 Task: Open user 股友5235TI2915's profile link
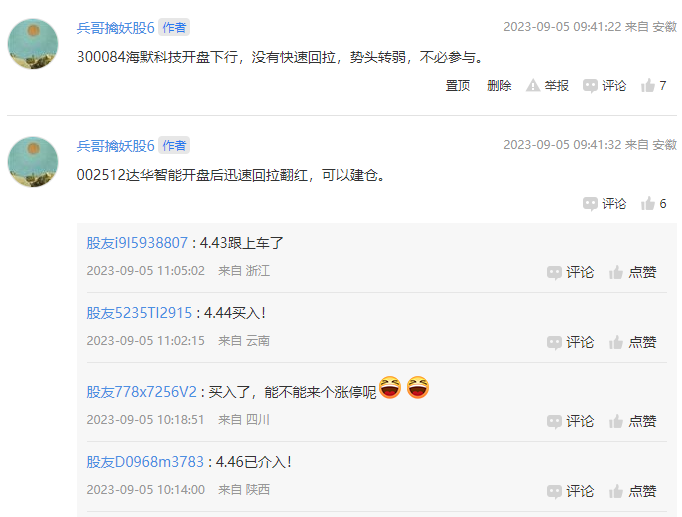pos(139,313)
